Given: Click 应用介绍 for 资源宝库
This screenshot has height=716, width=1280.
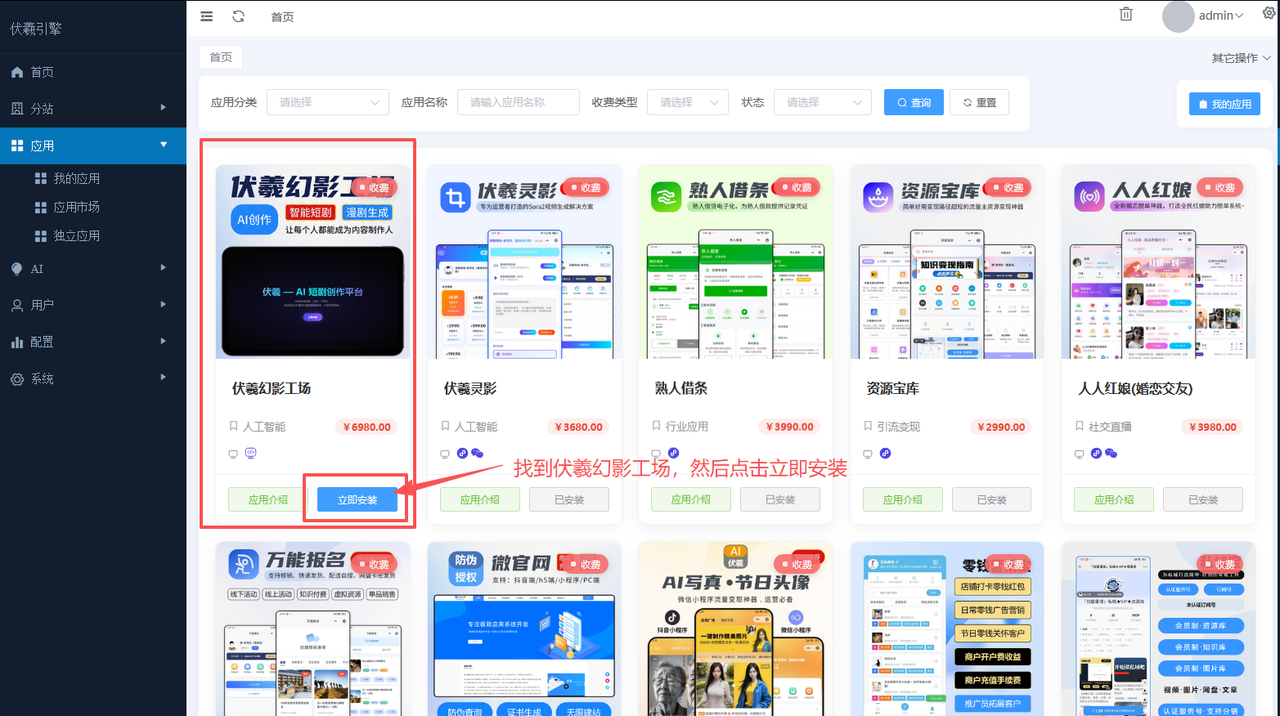Looking at the screenshot, I should click(x=902, y=500).
